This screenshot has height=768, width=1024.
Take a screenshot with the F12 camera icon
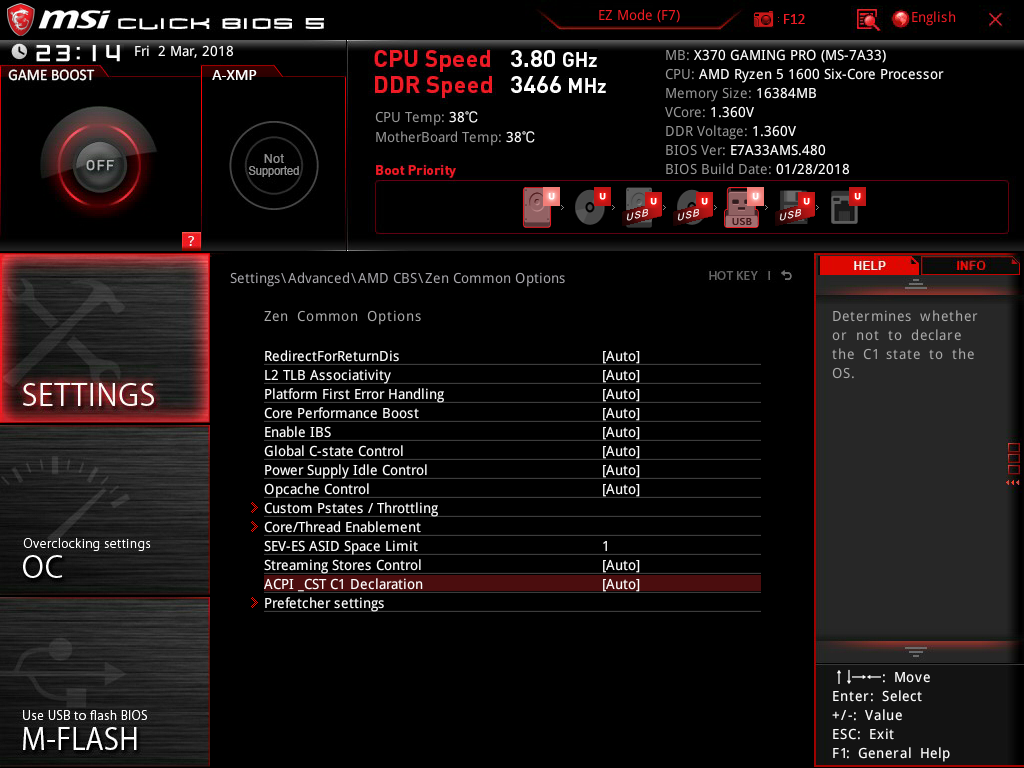click(x=763, y=19)
